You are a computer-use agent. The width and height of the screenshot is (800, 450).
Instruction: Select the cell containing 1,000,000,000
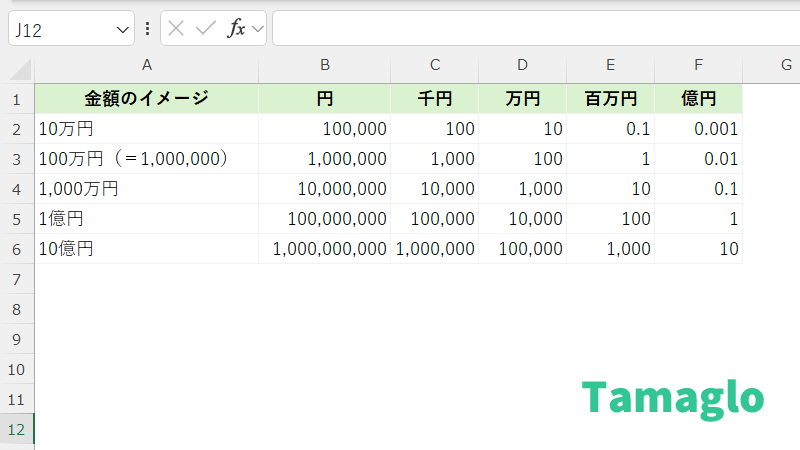(325, 249)
